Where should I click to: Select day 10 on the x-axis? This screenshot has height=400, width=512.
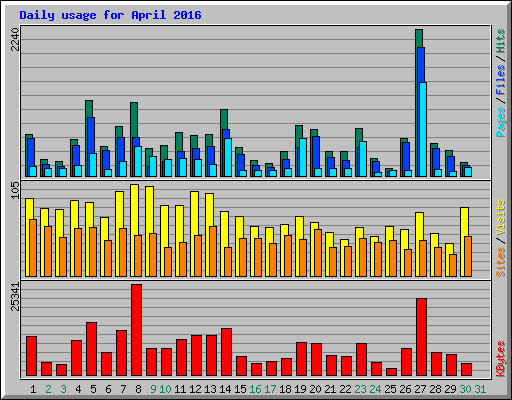tap(165, 389)
